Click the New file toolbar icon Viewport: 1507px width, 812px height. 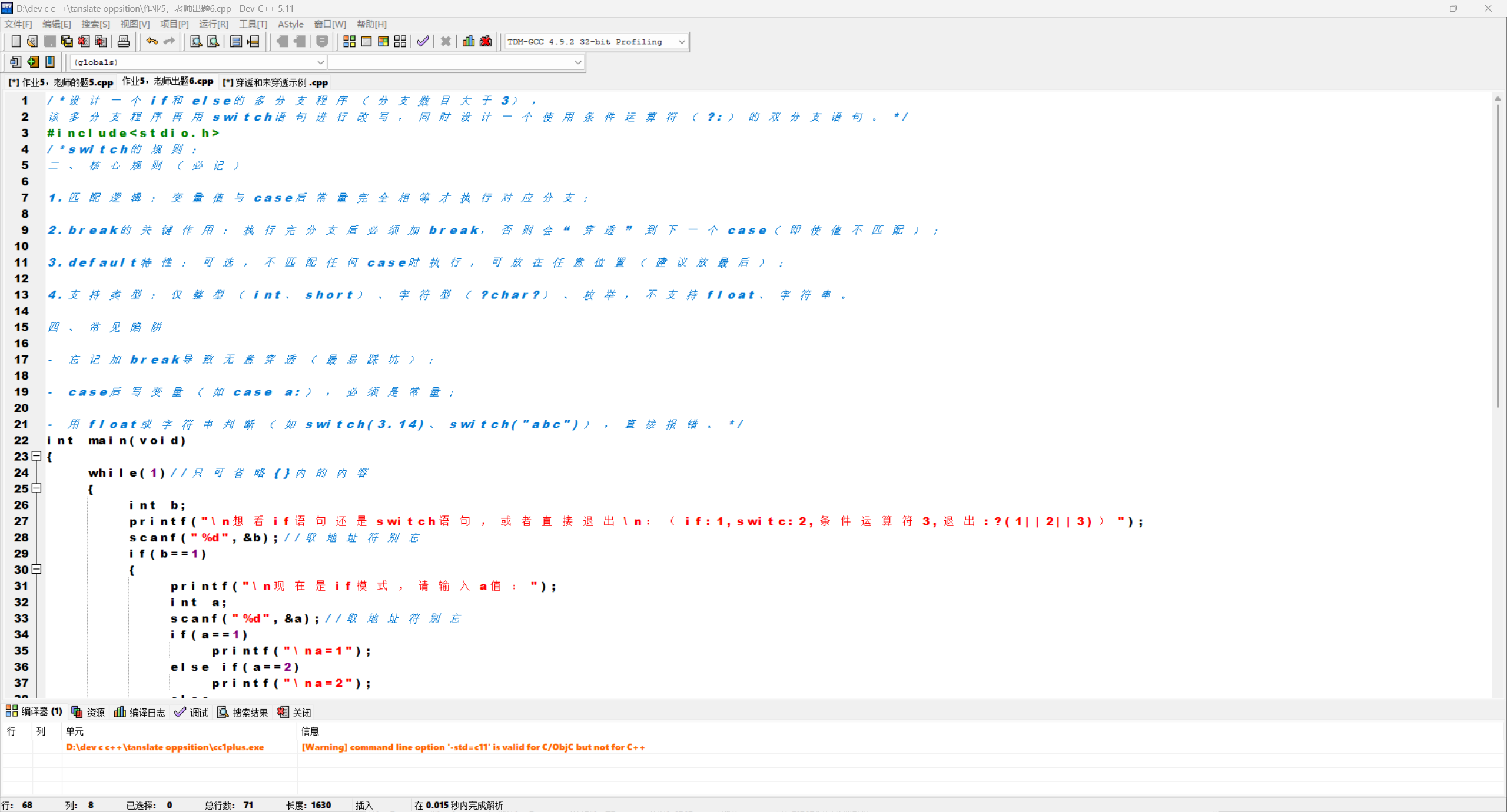point(16,41)
